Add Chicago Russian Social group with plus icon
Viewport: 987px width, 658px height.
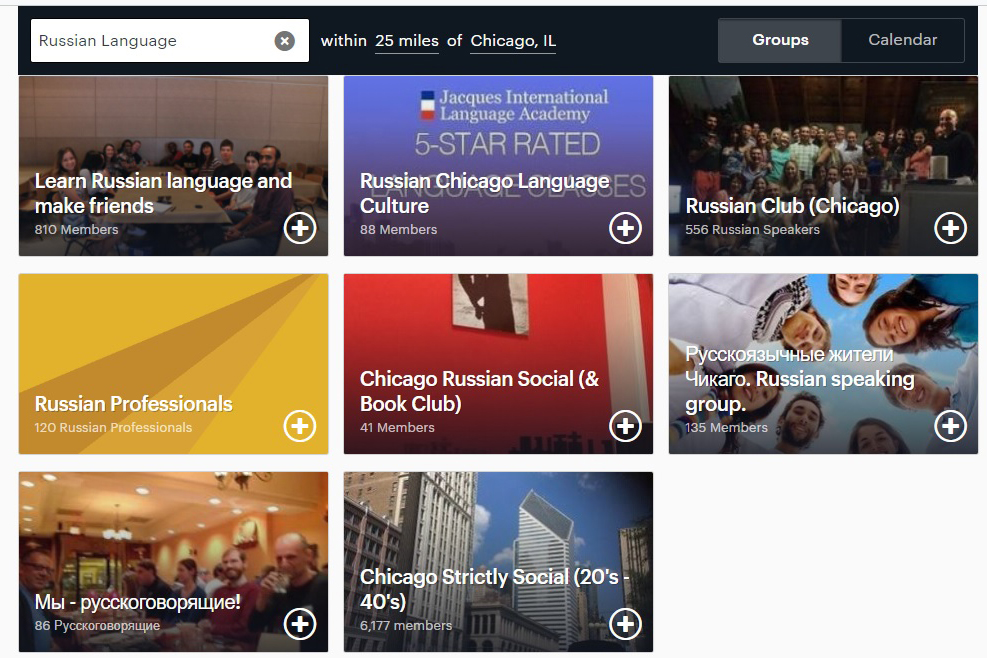pyautogui.click(x=625, y=426)
